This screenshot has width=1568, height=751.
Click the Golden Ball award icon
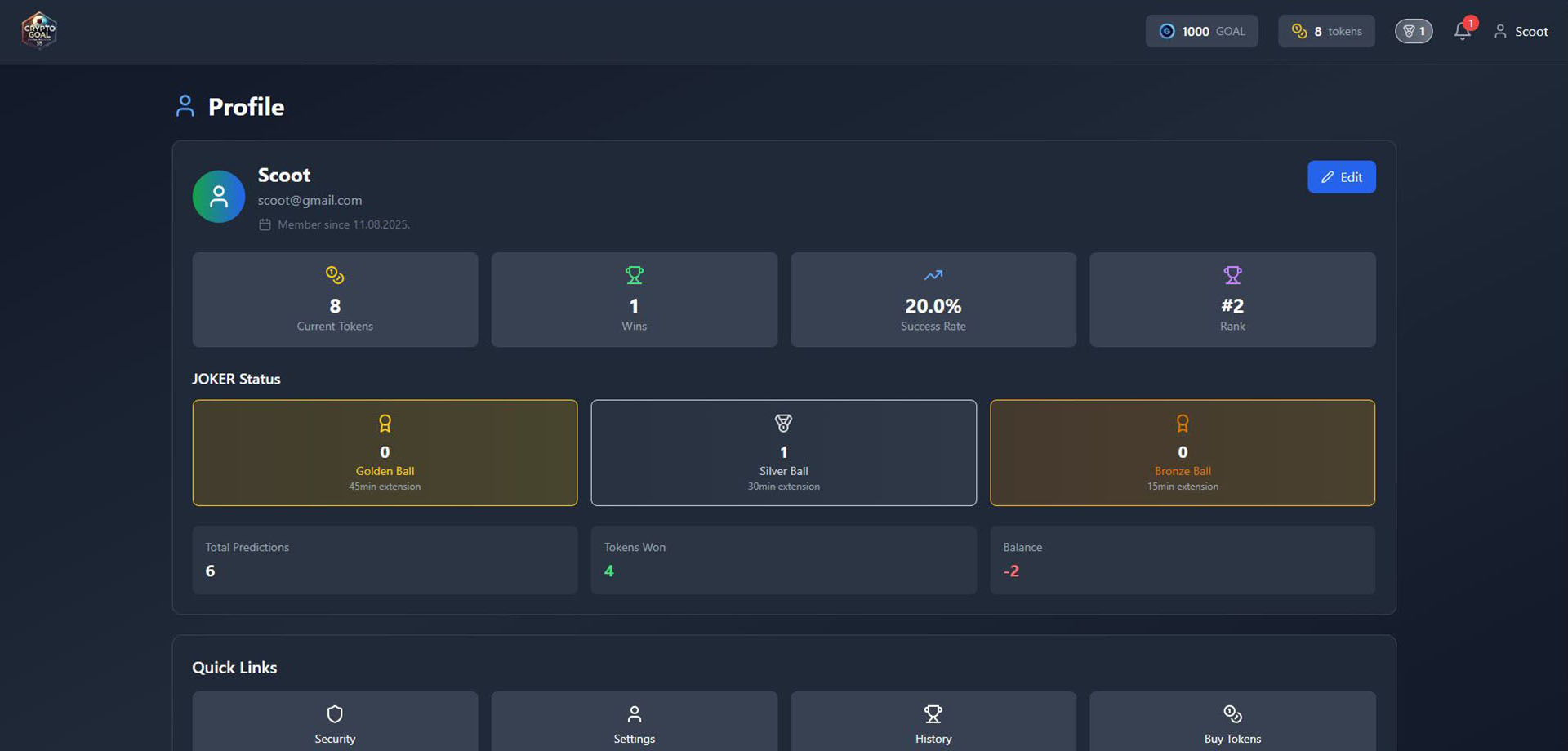click(385, 423)
